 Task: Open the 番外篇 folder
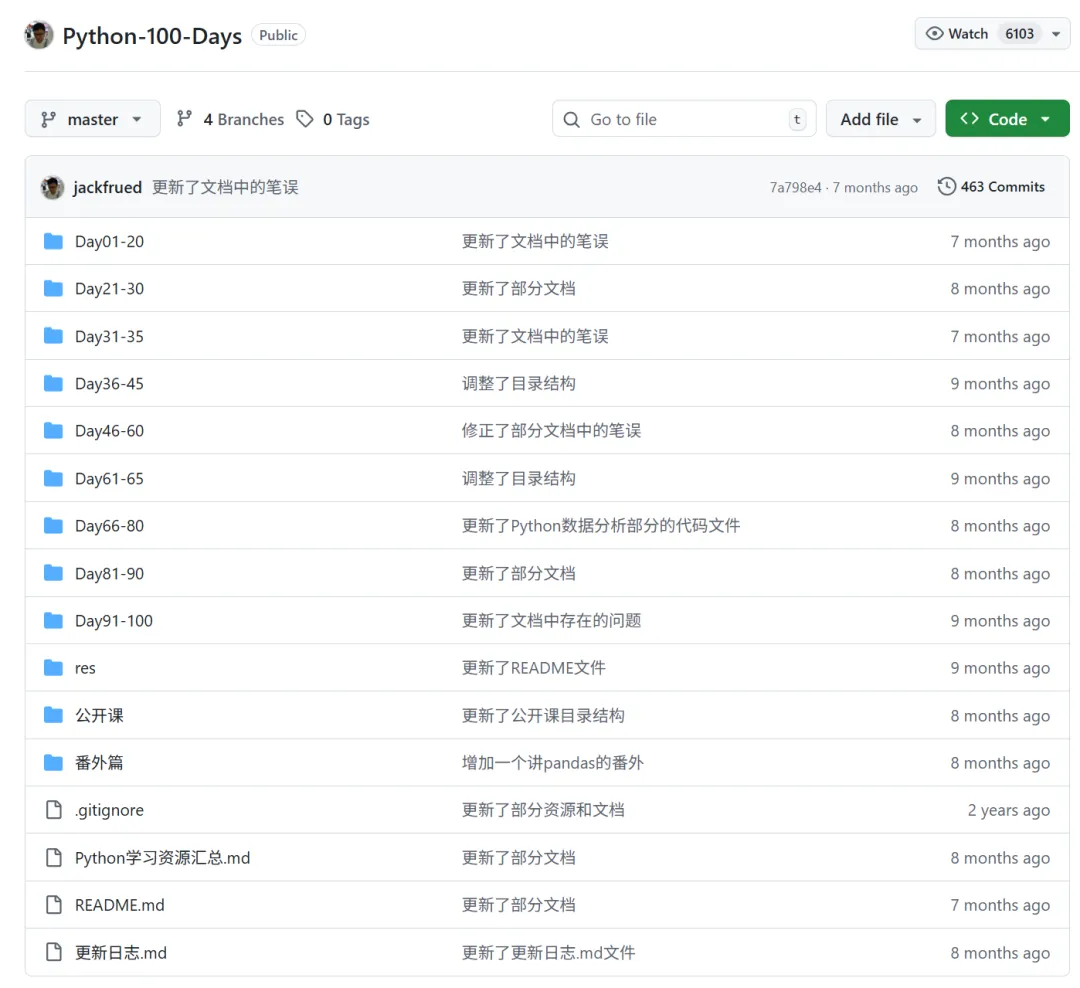point(99,763)
